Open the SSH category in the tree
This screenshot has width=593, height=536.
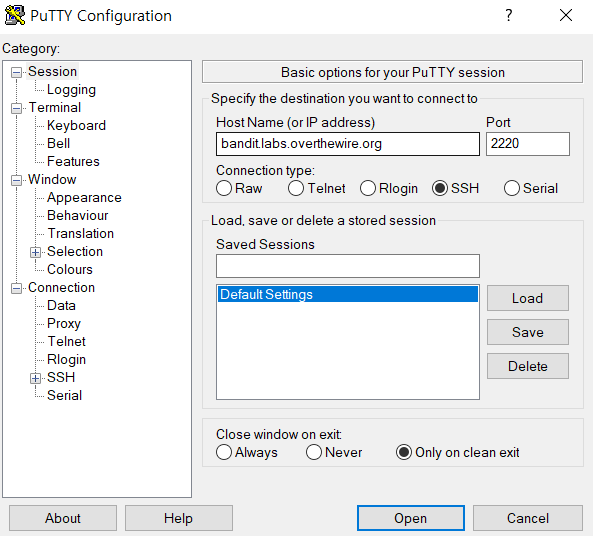61,377
